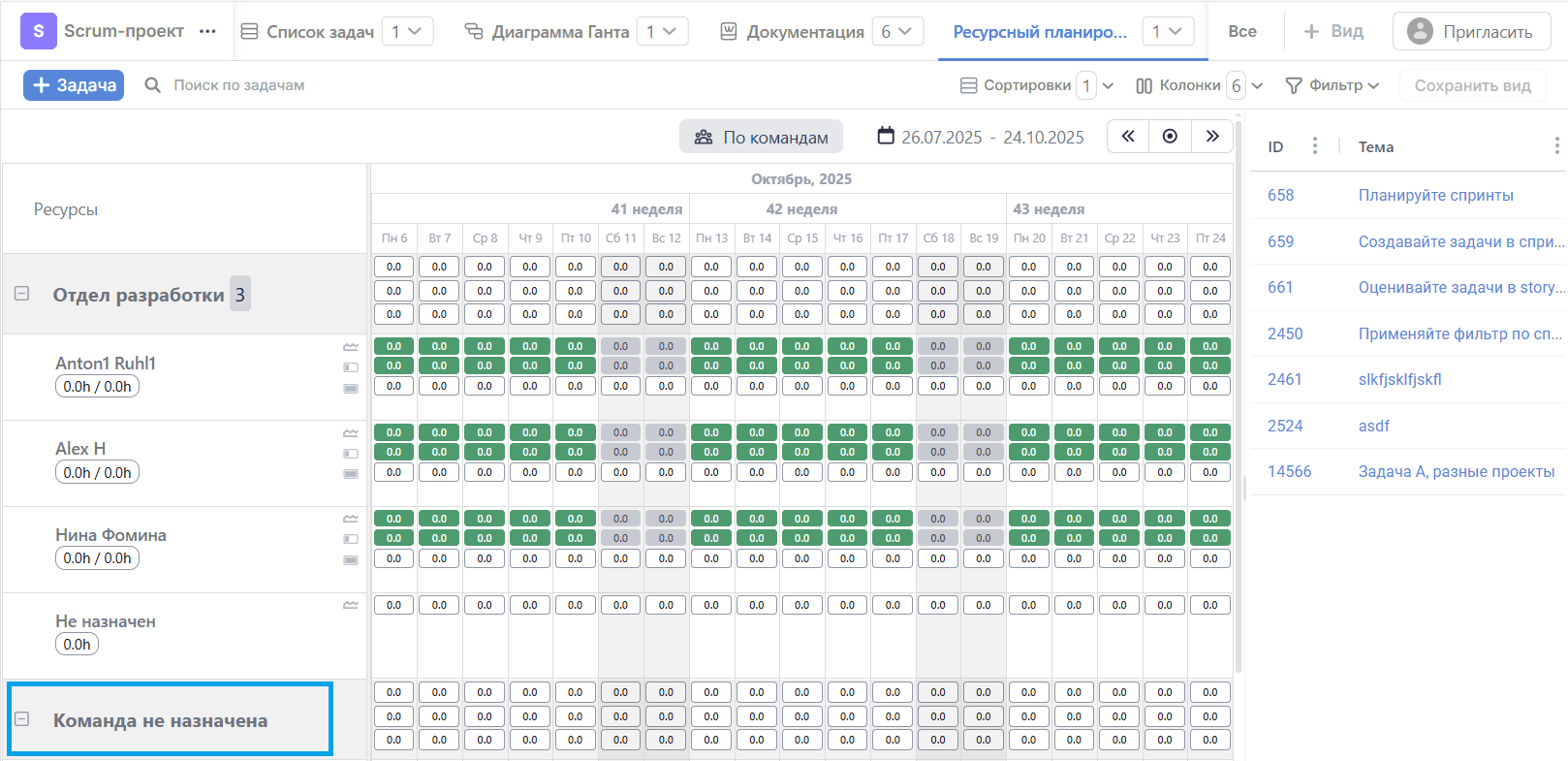
Task: Click the chart icon for Anton1 Ruhl1
Action: (x=351, y=347)
